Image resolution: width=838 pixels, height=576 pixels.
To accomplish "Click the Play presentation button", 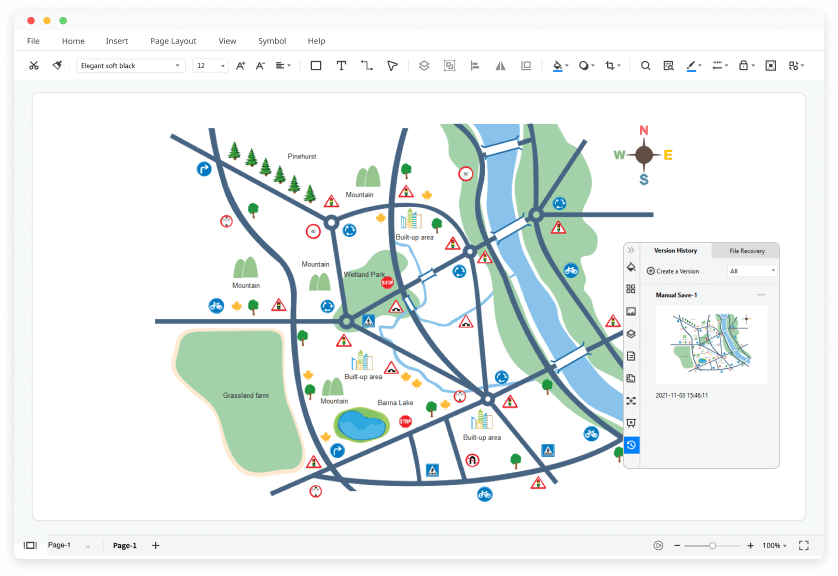I will [658, 546].
